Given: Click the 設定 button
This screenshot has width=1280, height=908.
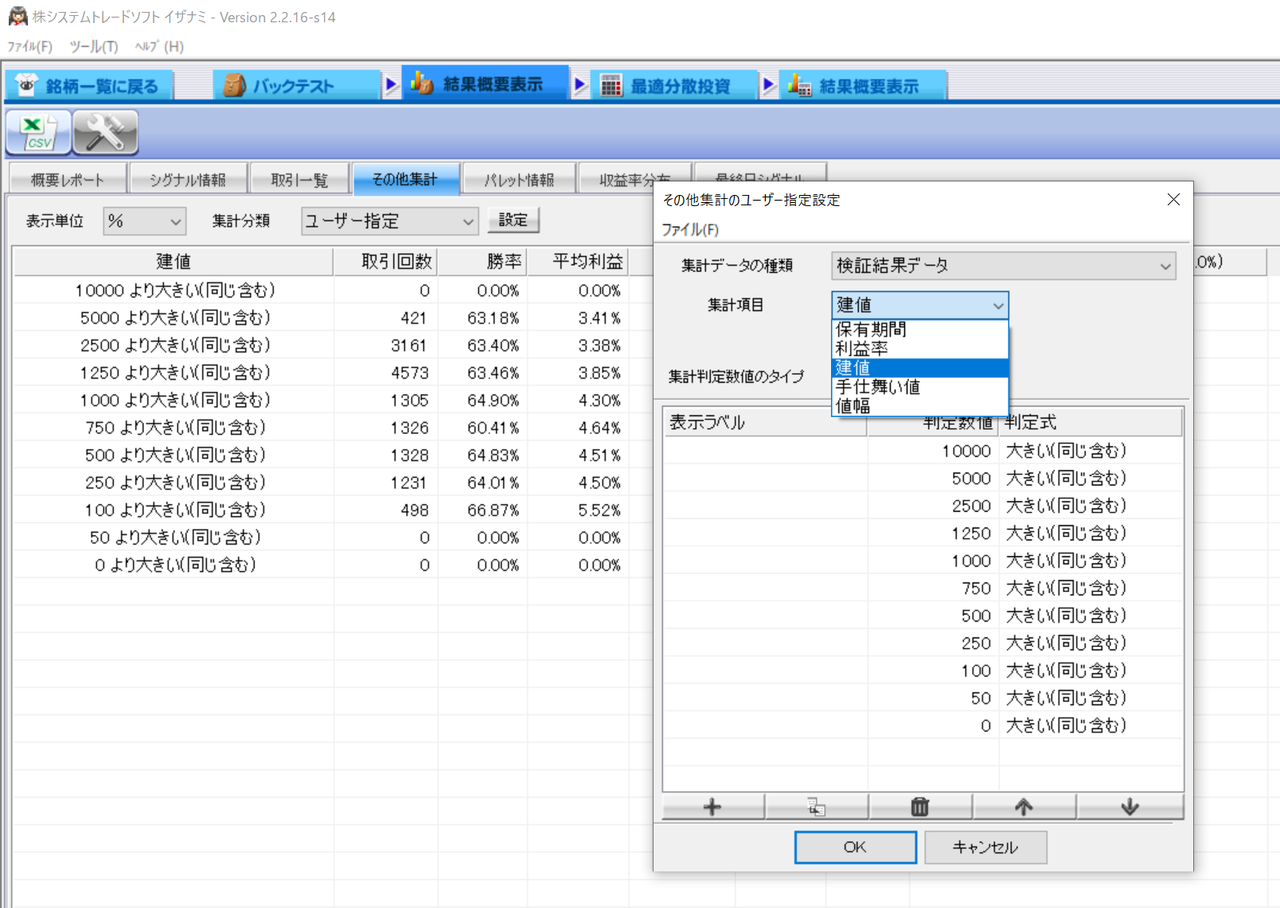Looking at the screenshot, I should (x=513, y=220).
